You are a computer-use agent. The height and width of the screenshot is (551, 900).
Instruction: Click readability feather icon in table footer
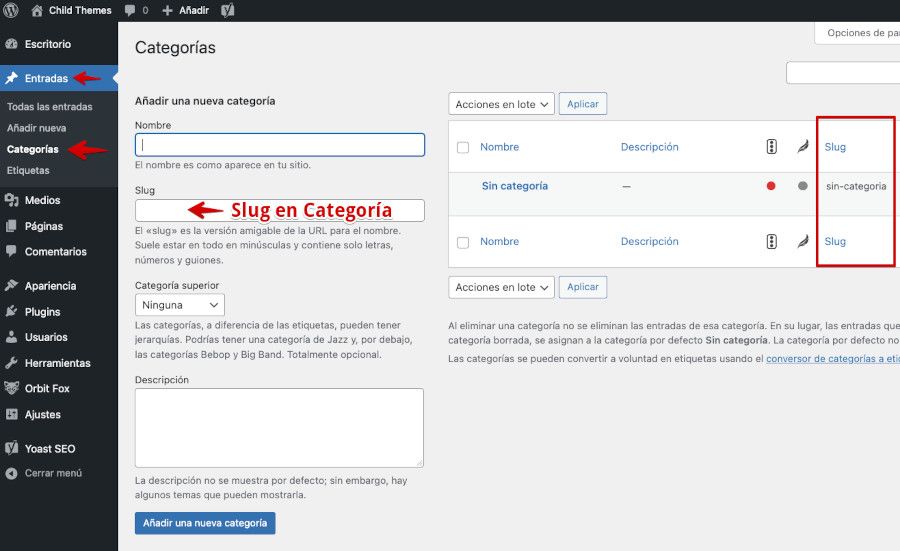802,241
